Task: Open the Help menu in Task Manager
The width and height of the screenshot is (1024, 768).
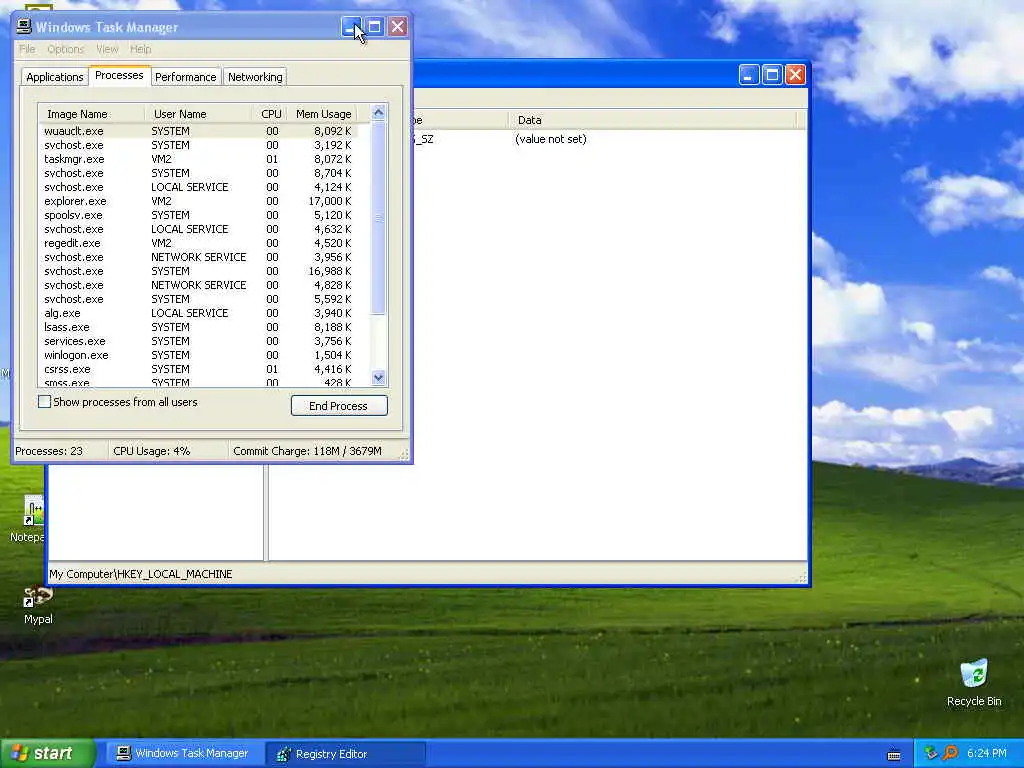Action: [140, 49]
